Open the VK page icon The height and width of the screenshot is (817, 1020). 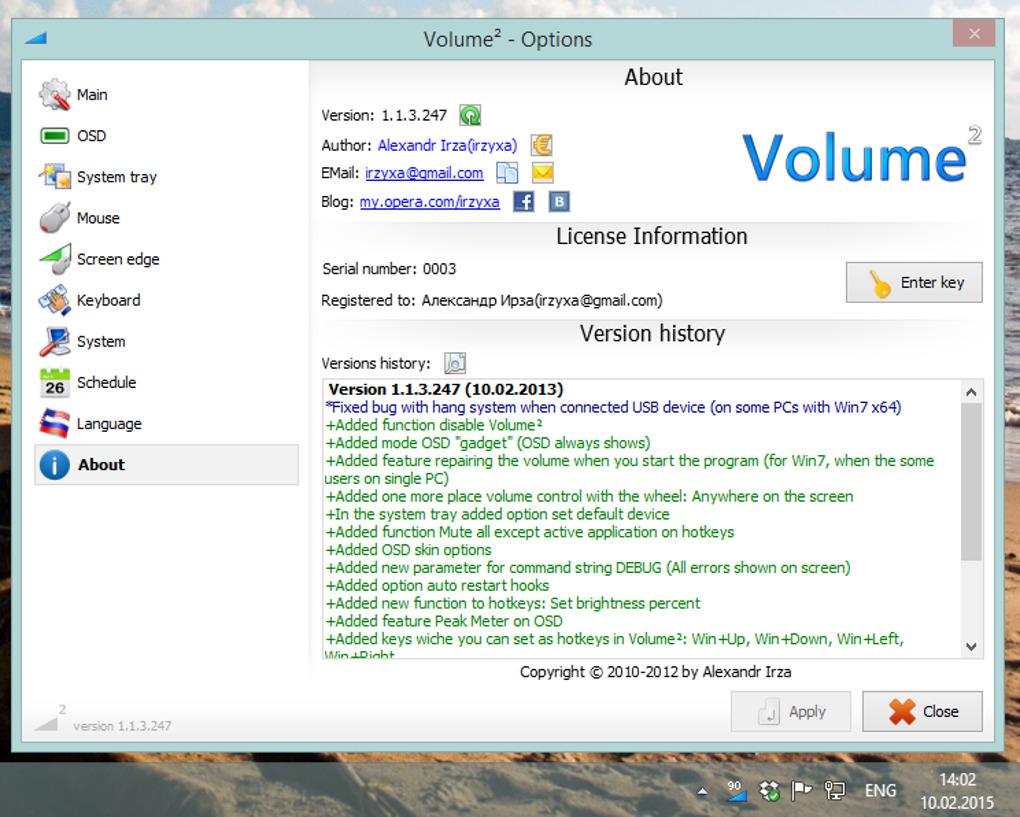(x=559, y=202)
